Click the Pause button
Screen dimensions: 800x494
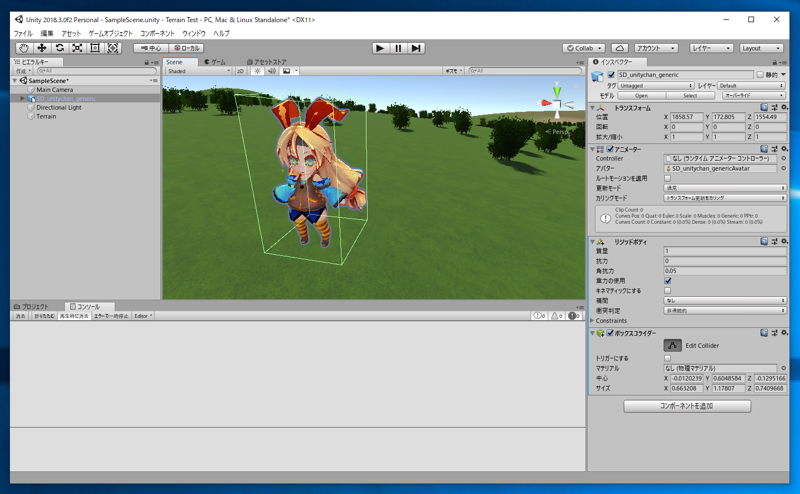pos(398,48)
